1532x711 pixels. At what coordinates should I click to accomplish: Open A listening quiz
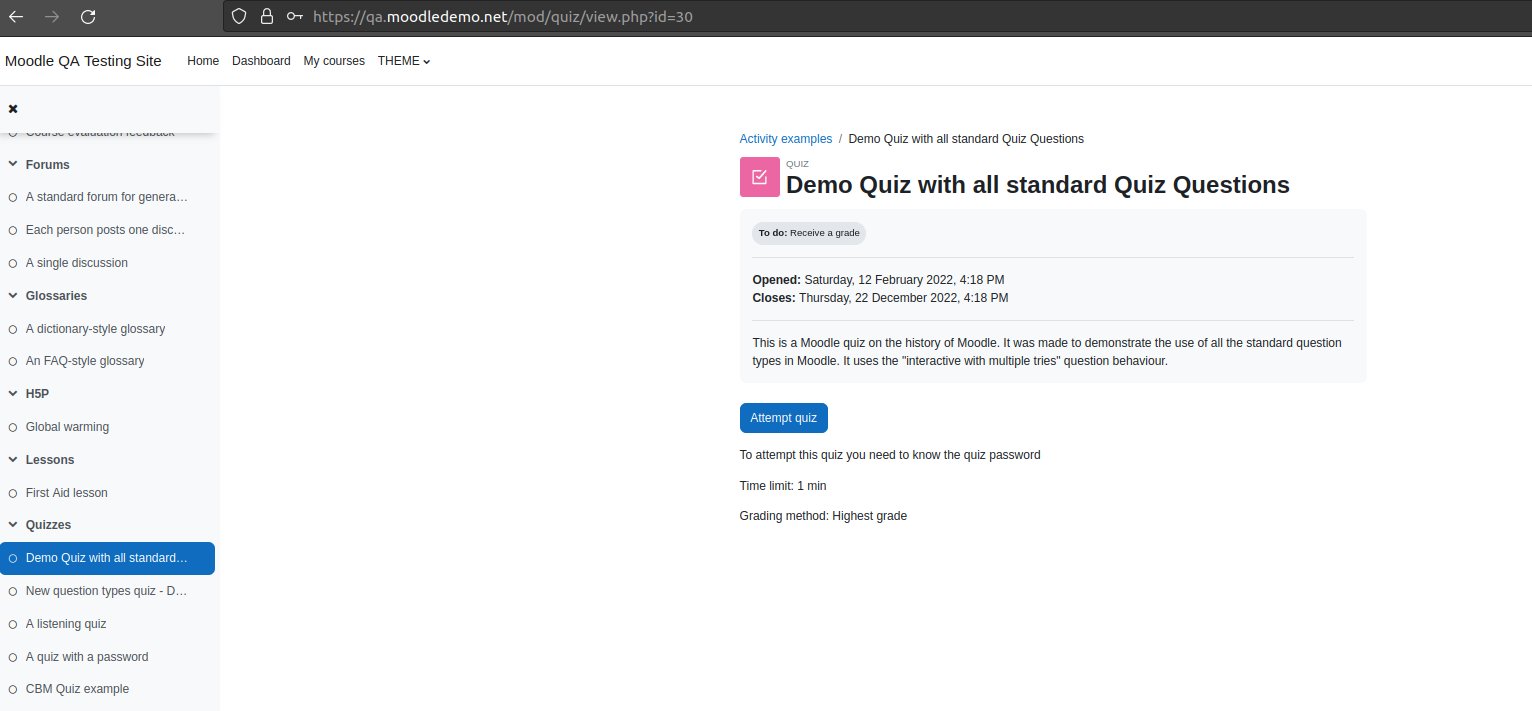(66, 624)
